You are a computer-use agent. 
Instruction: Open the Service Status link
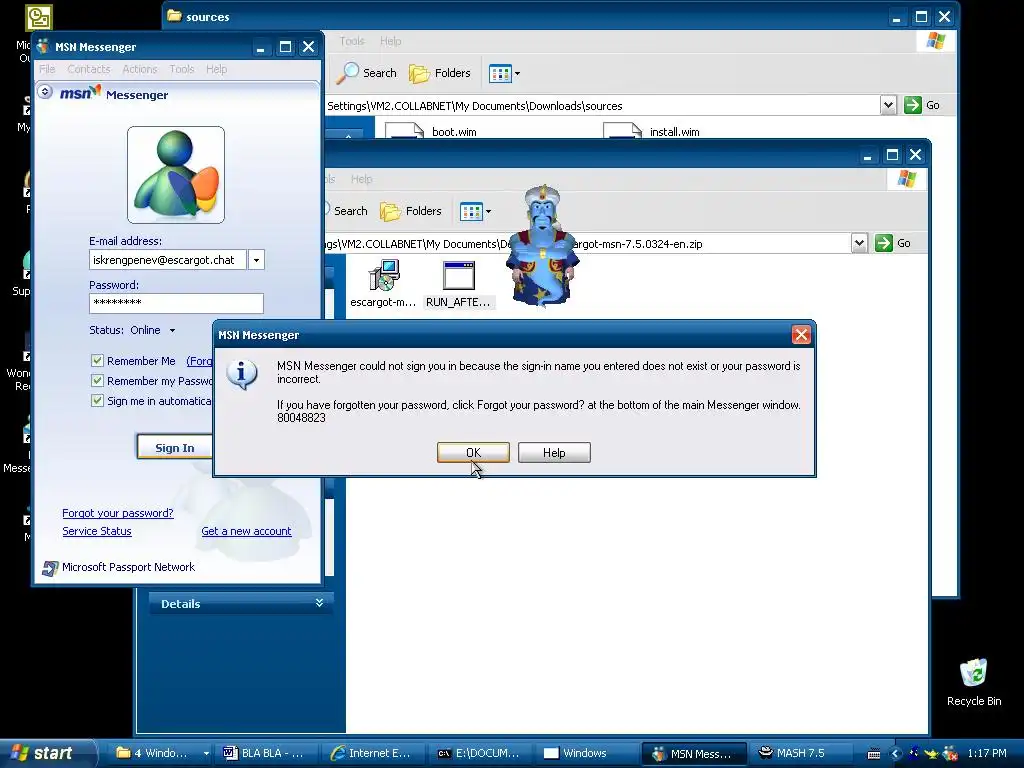97,531
